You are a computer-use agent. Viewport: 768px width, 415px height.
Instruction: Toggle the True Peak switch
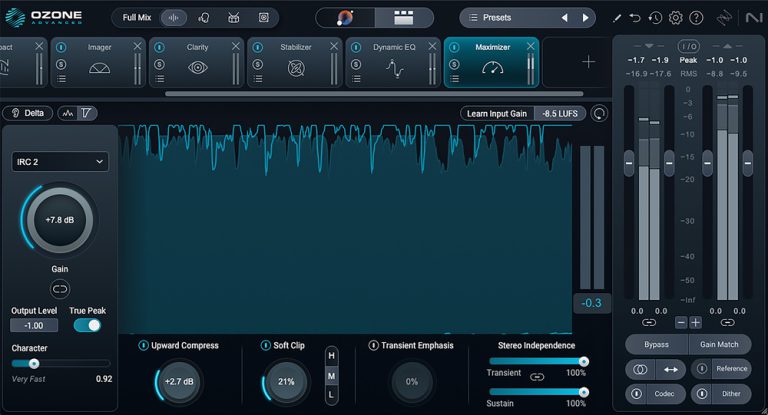coord(87,325)
